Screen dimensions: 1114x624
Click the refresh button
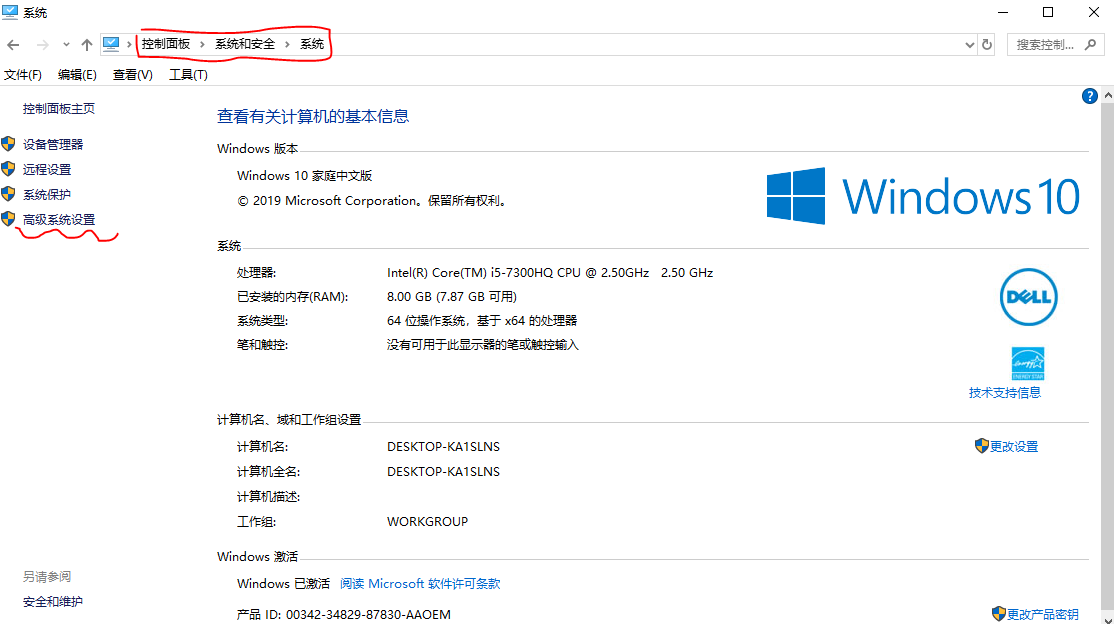pos(987,45)
